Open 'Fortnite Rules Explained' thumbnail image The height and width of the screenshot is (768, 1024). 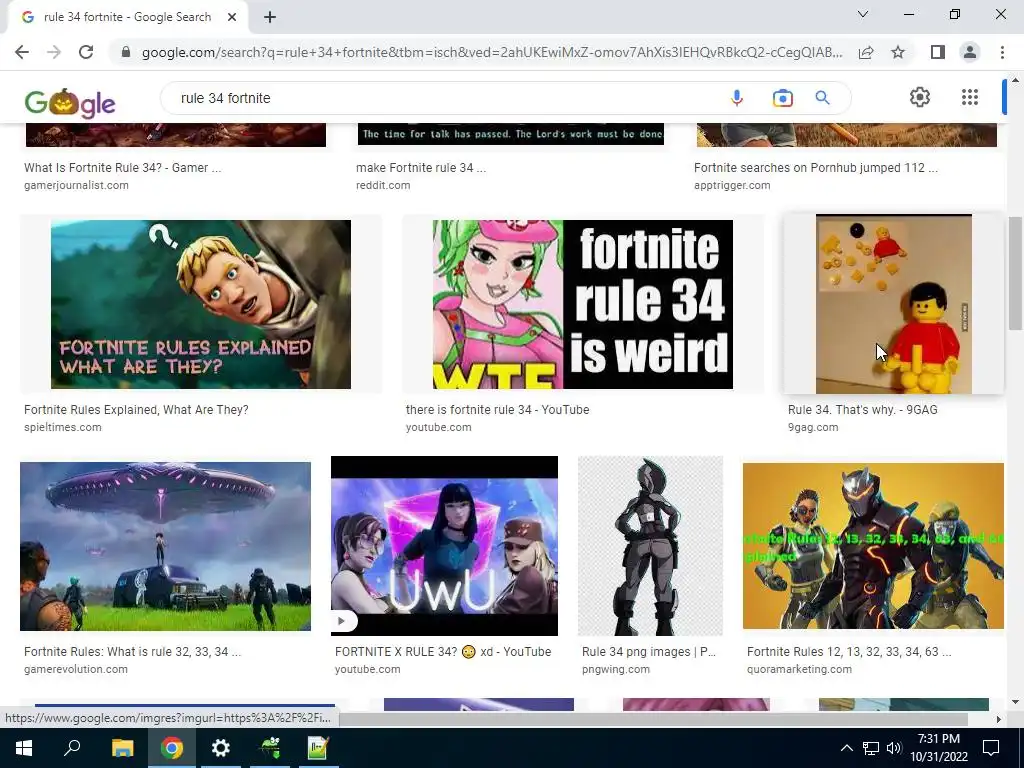[x=200, y=304]
